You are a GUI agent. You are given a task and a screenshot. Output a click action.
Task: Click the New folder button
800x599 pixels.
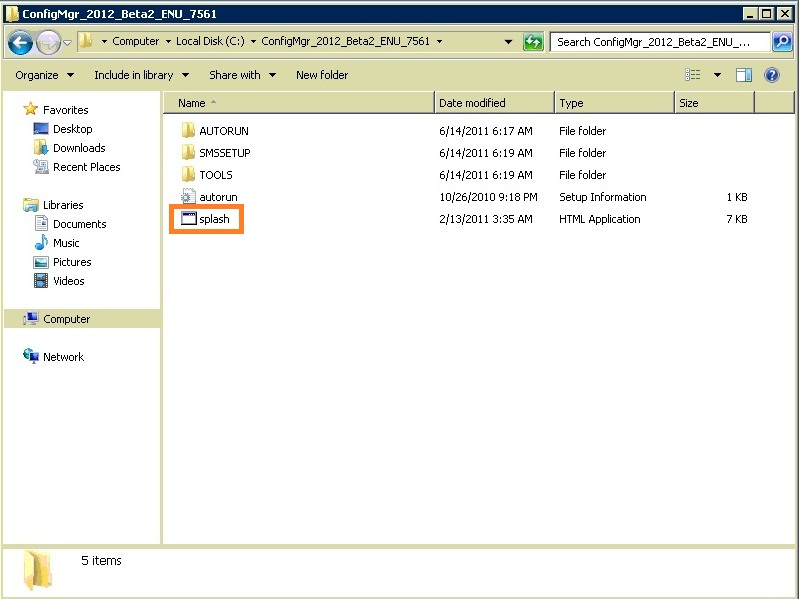[x=322, y=75]
